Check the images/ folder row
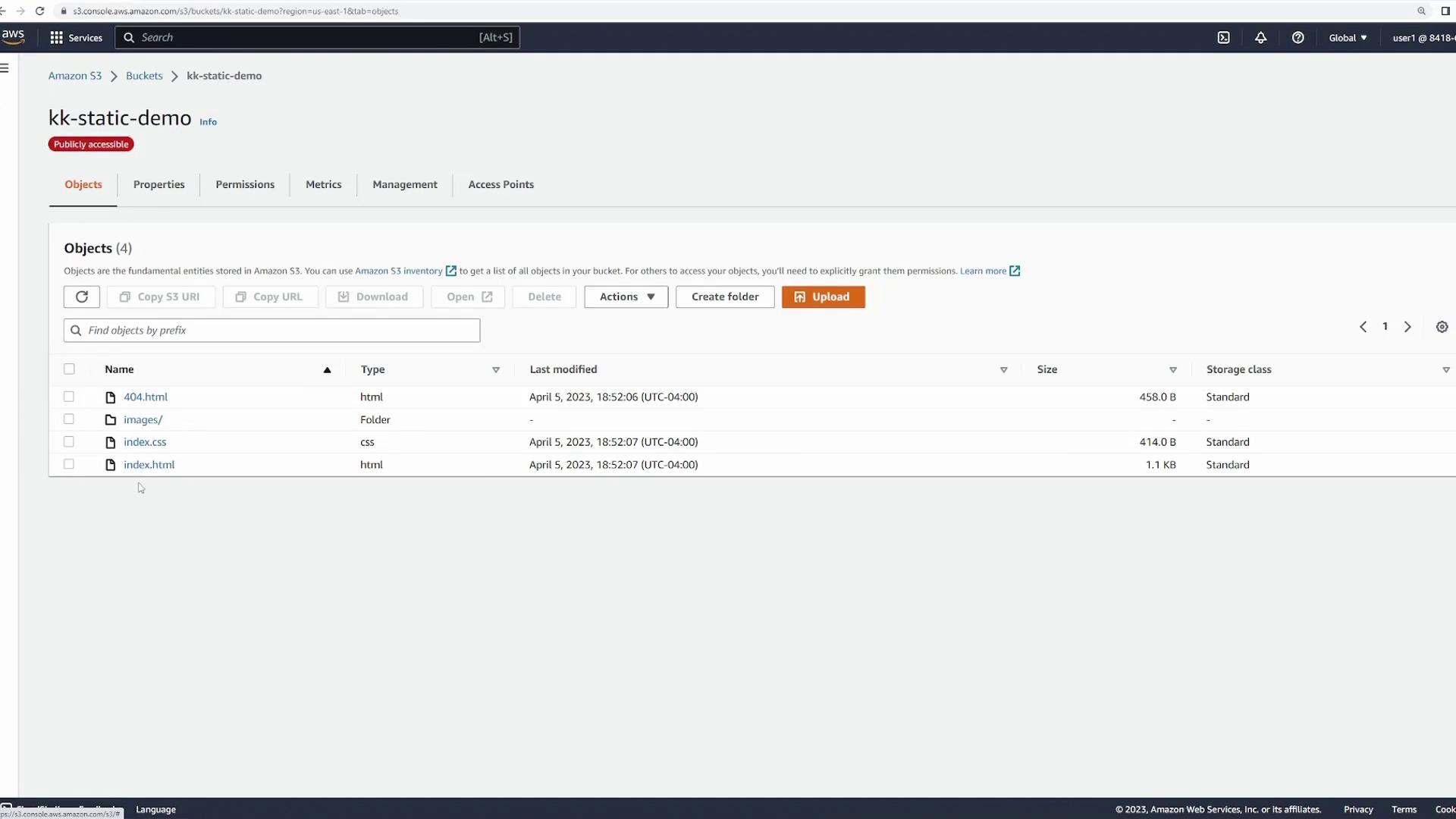This screenshot has height=819, width=1456. (x=69, y=419)
